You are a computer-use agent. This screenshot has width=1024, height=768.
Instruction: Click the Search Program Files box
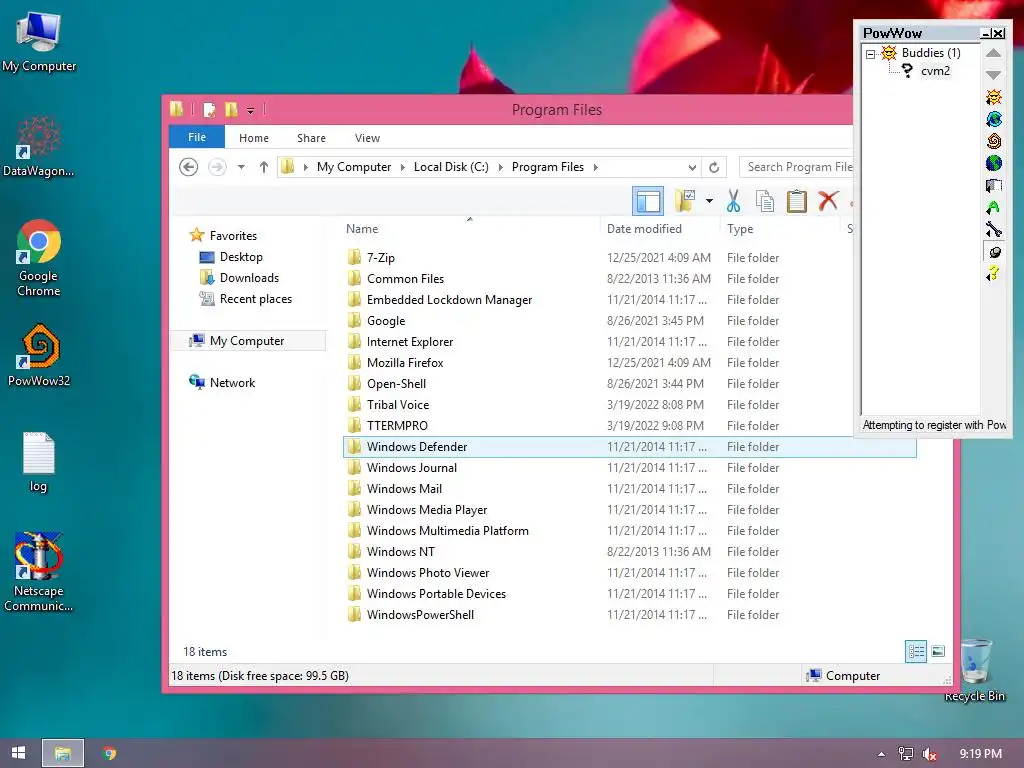point(797,167)
